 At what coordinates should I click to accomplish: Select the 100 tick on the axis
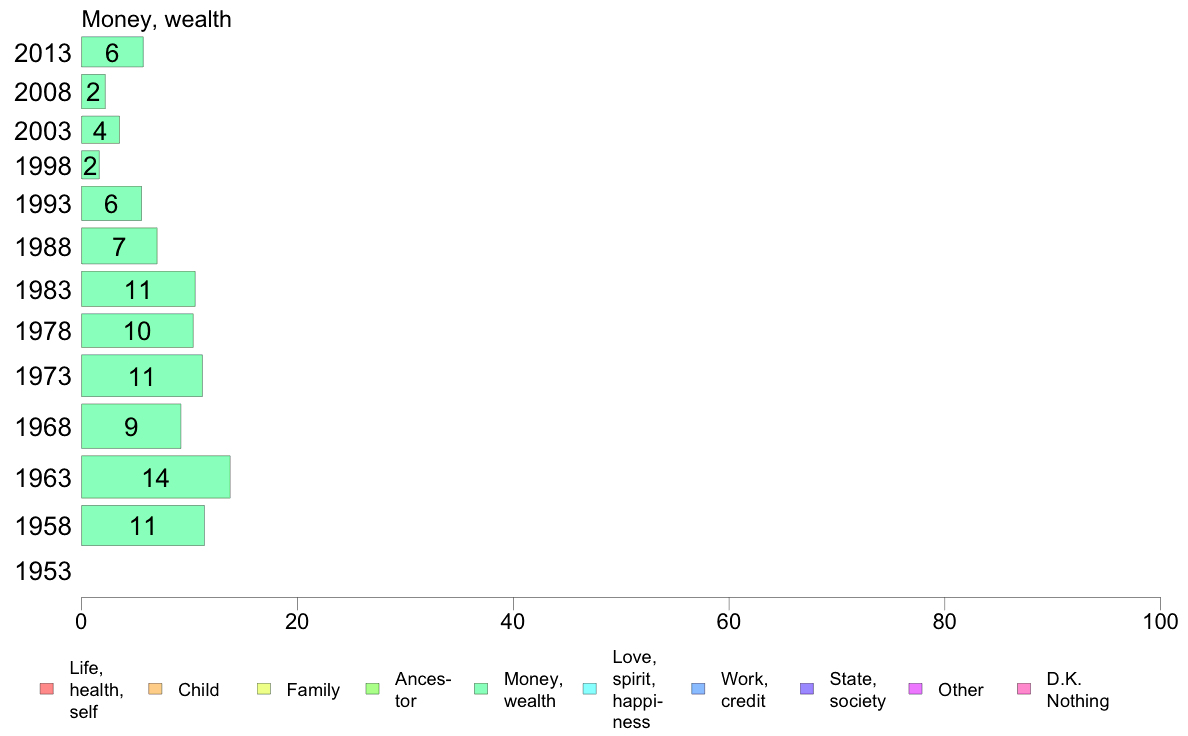tap(1160, 622)
